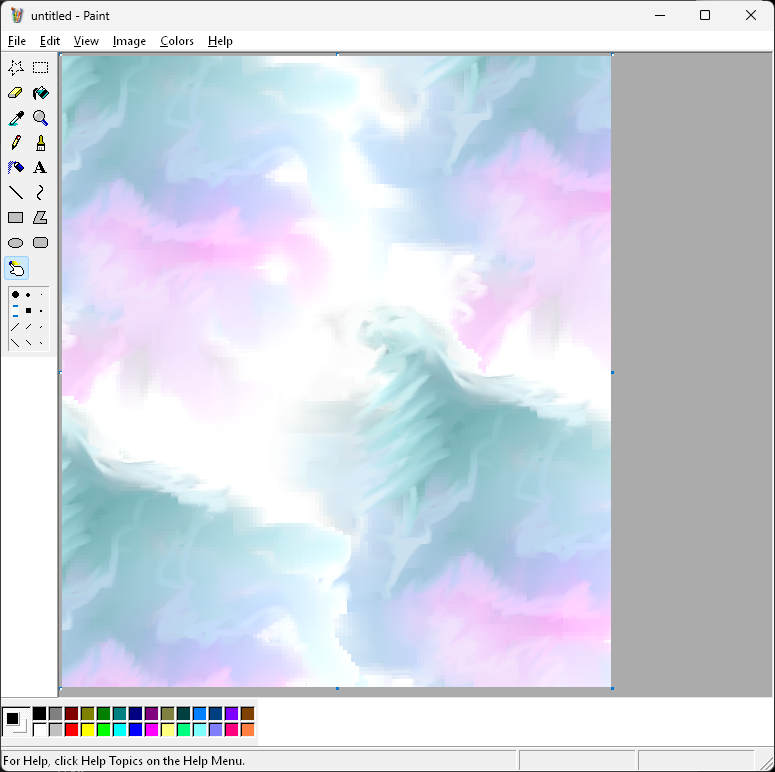Screen dimensions: 775x772
Task: Click the highlighted hand smudge tool
Action: (x=16, y=268)
